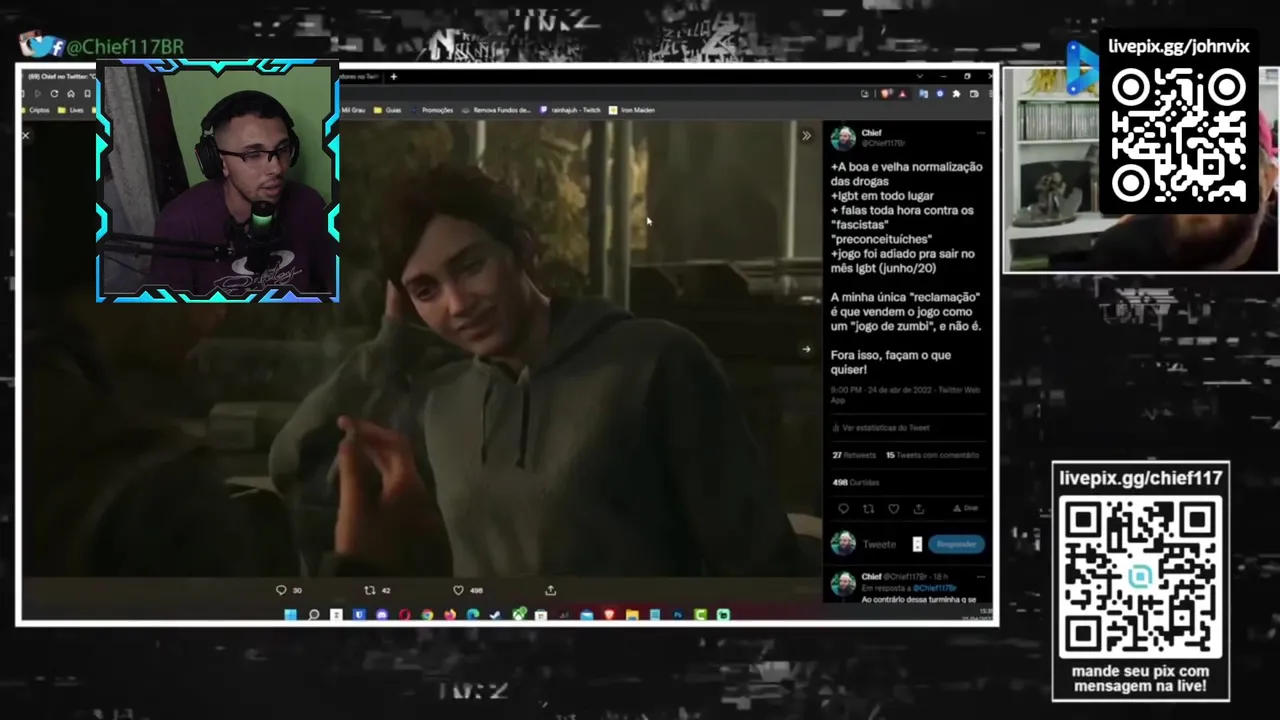The width and height of the screenshot is (1280, 720).
Task: Click the like heart showing 498 under image
Action: coord(458,590)
